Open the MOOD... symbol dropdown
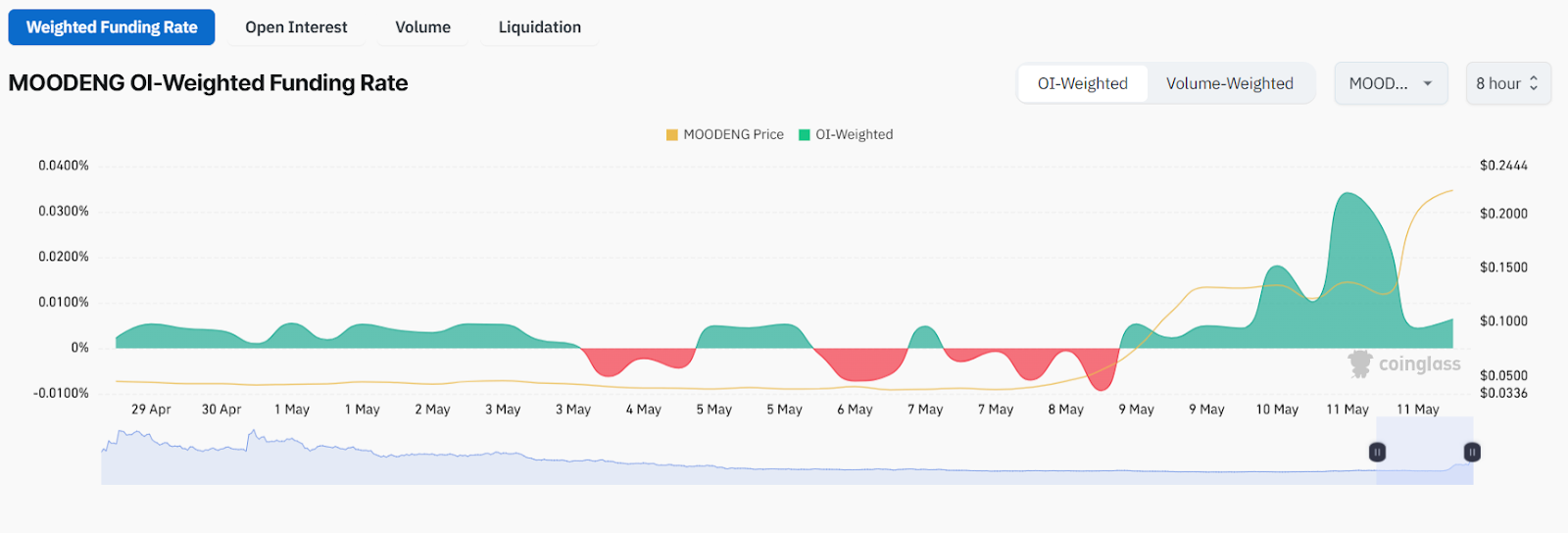Image resolution: width=1568 pixels, height=533 pixels. click(x=1392, y=83)
